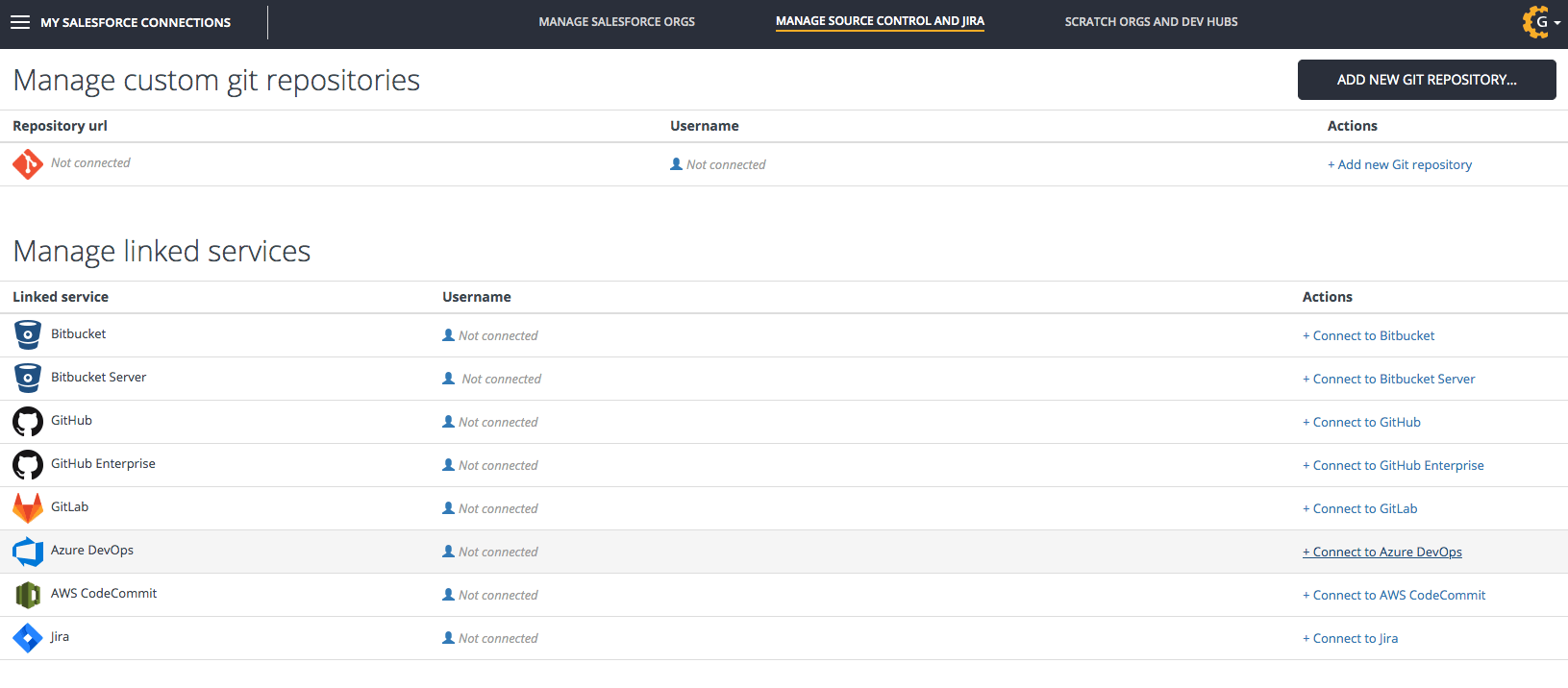Viewport: 1568px width, 688px height.
Task: Click the Bitbucket bucket icon
Action: coord(28,334)
